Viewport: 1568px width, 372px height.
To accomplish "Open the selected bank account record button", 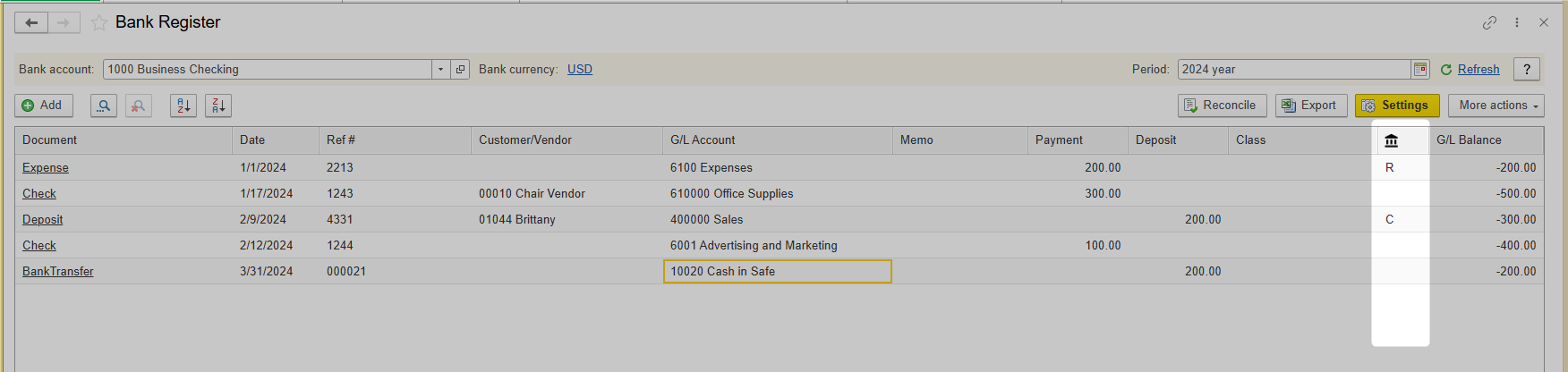I will click(x=461, y=69).
